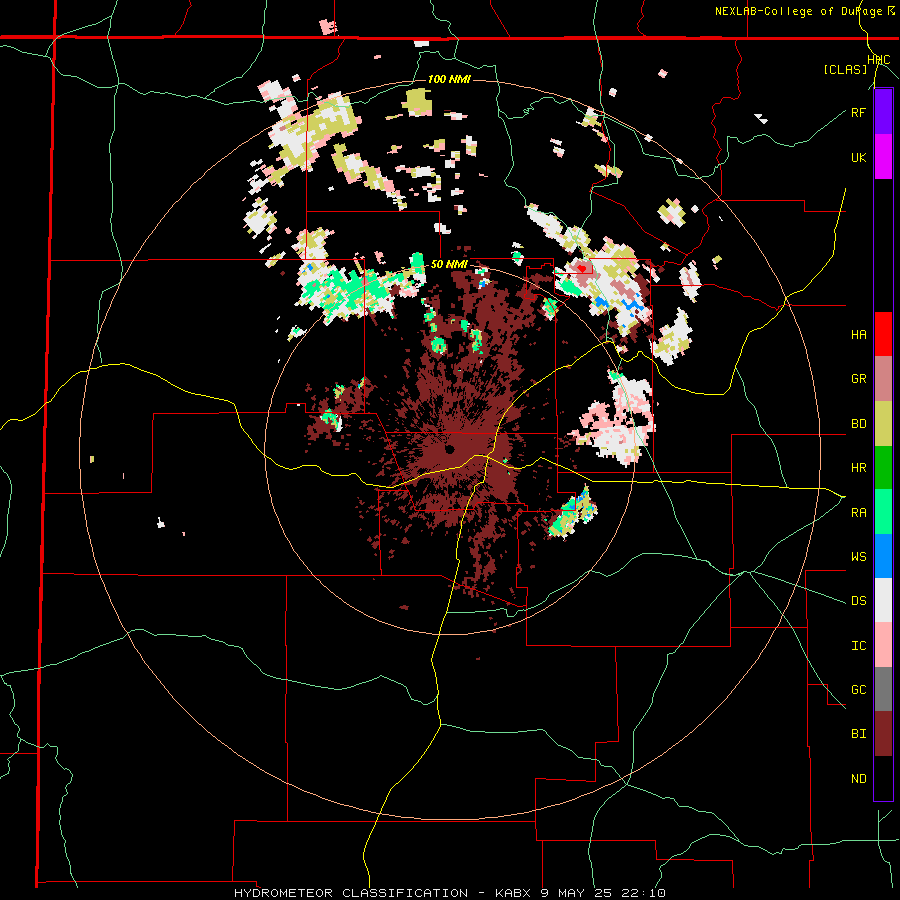Click the radar site center black dot
Image resolution: width=900 pixels, height=900 pixels.
click(x=449, y=449)
